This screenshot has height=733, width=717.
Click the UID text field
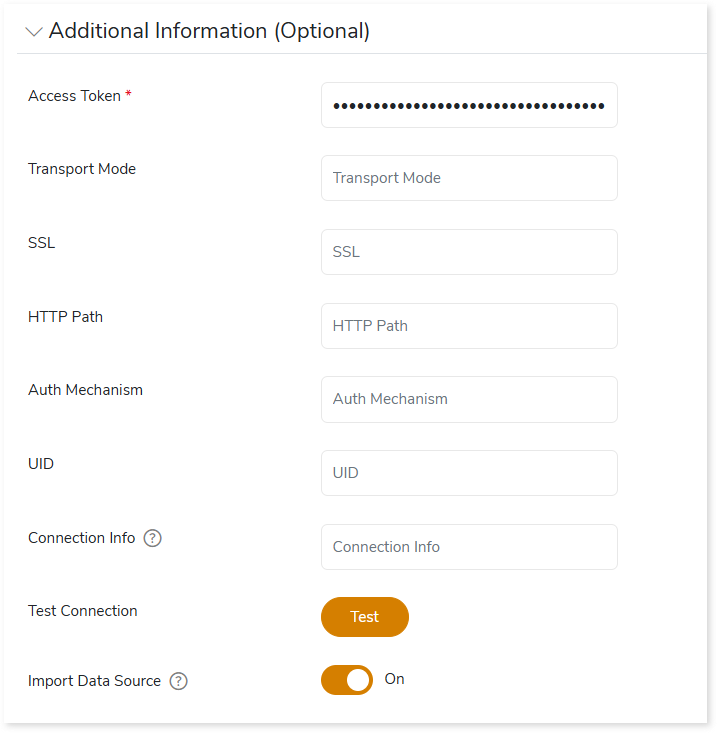[x=469, y=473]
